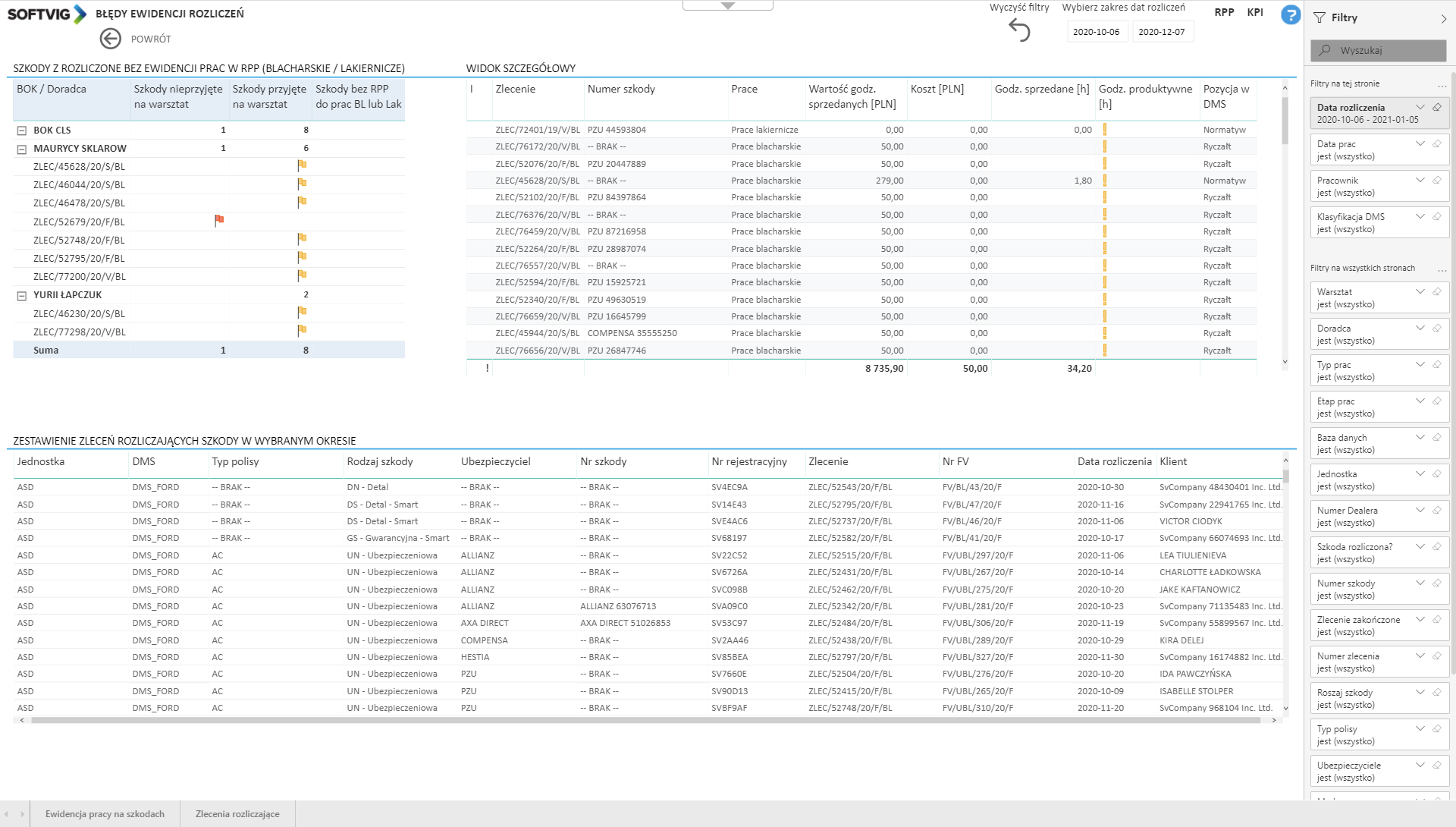Click the eraser icon on the Warsztat filter
Screen dimensions: 1456x827
click(x=1436, y=292)
